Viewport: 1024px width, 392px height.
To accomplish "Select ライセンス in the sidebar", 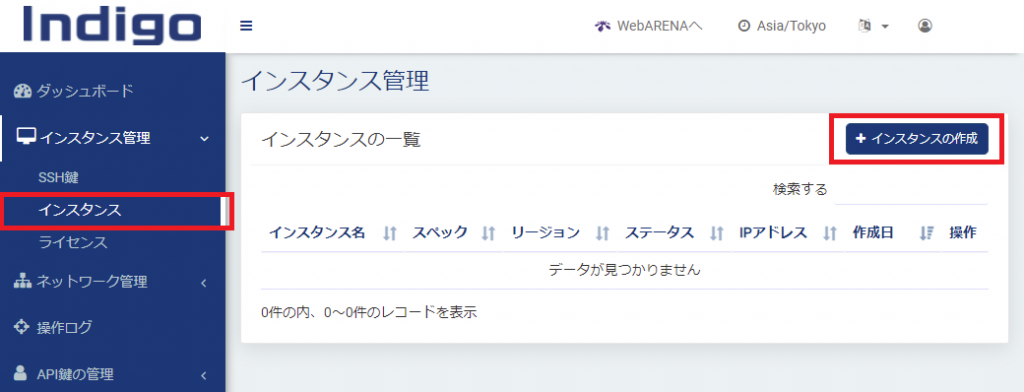I will tap(72, 243).
